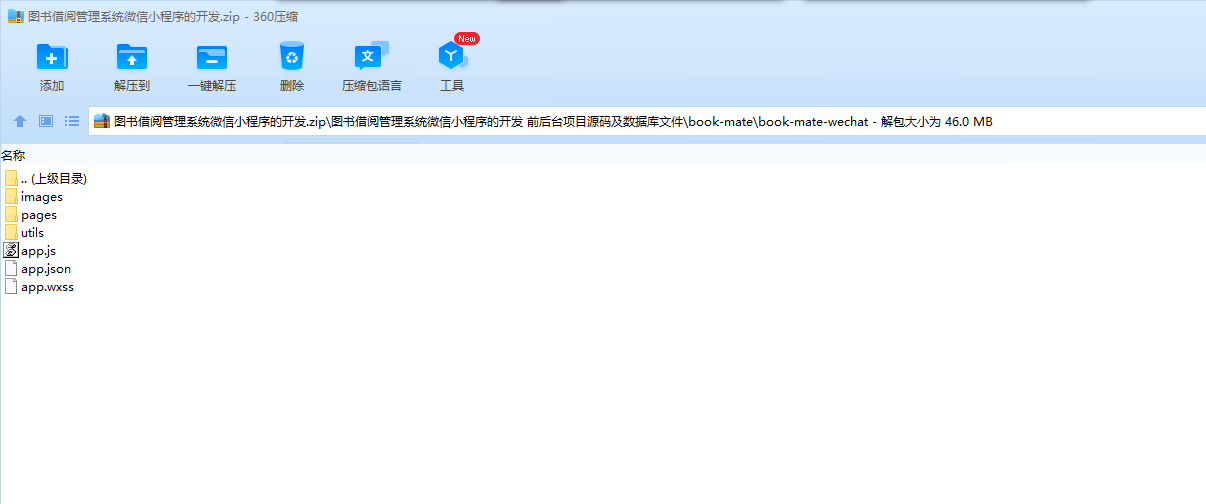This screenshot has height=504, width=1206.
Task: Switch to list view mode
Action: [x=72, y=121]
